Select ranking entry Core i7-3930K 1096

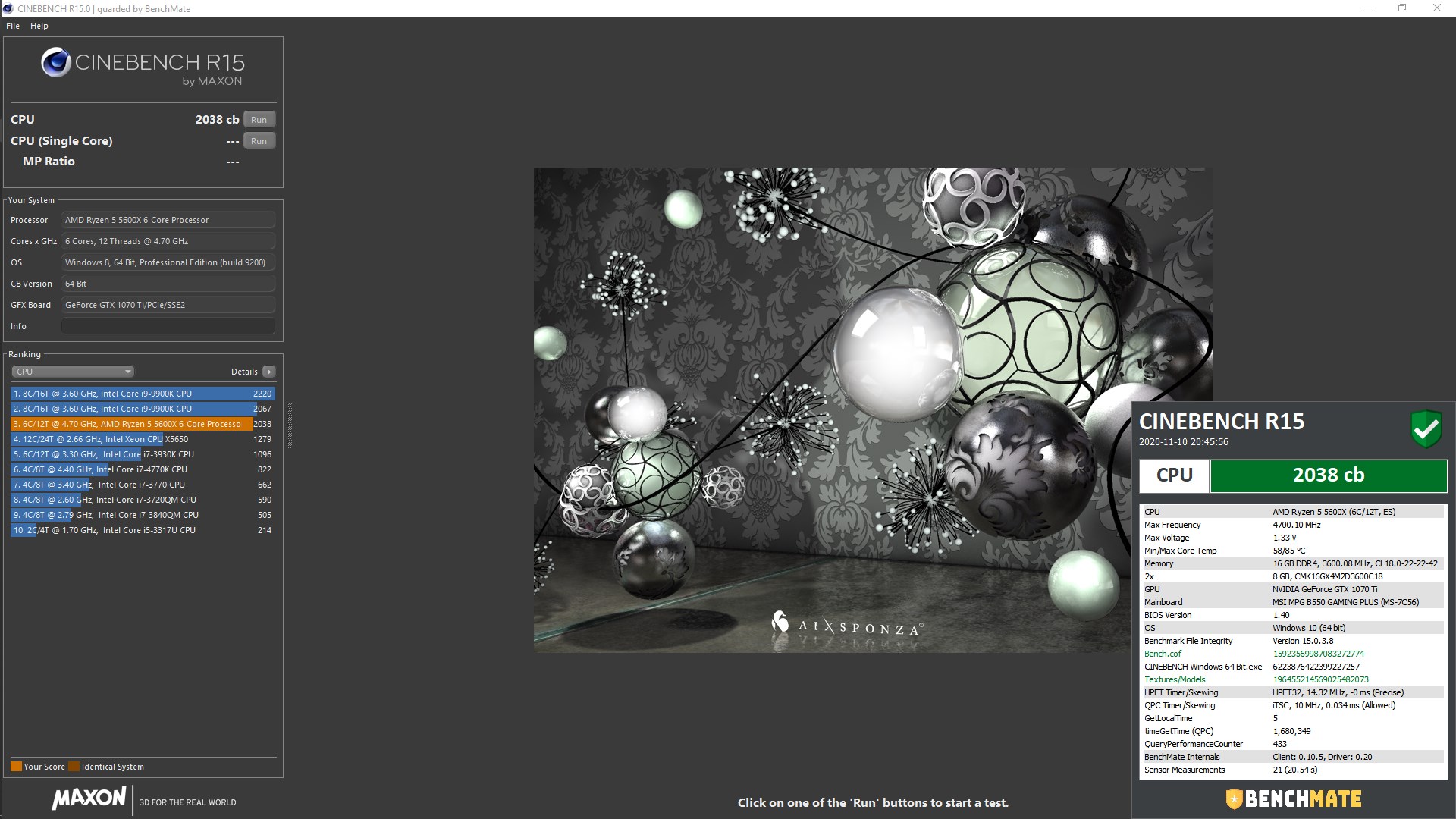click(143, 454)
